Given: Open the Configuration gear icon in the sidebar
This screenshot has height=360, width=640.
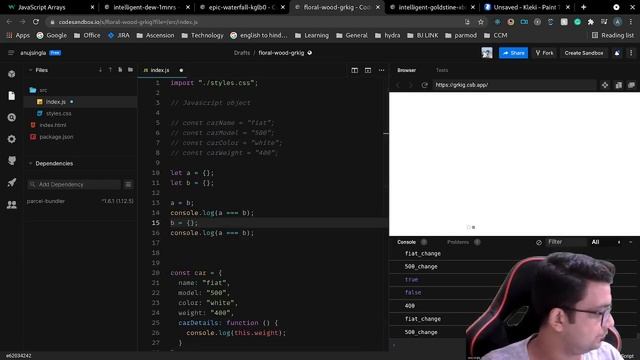Looking at the screenshot, I should [11, 139].
